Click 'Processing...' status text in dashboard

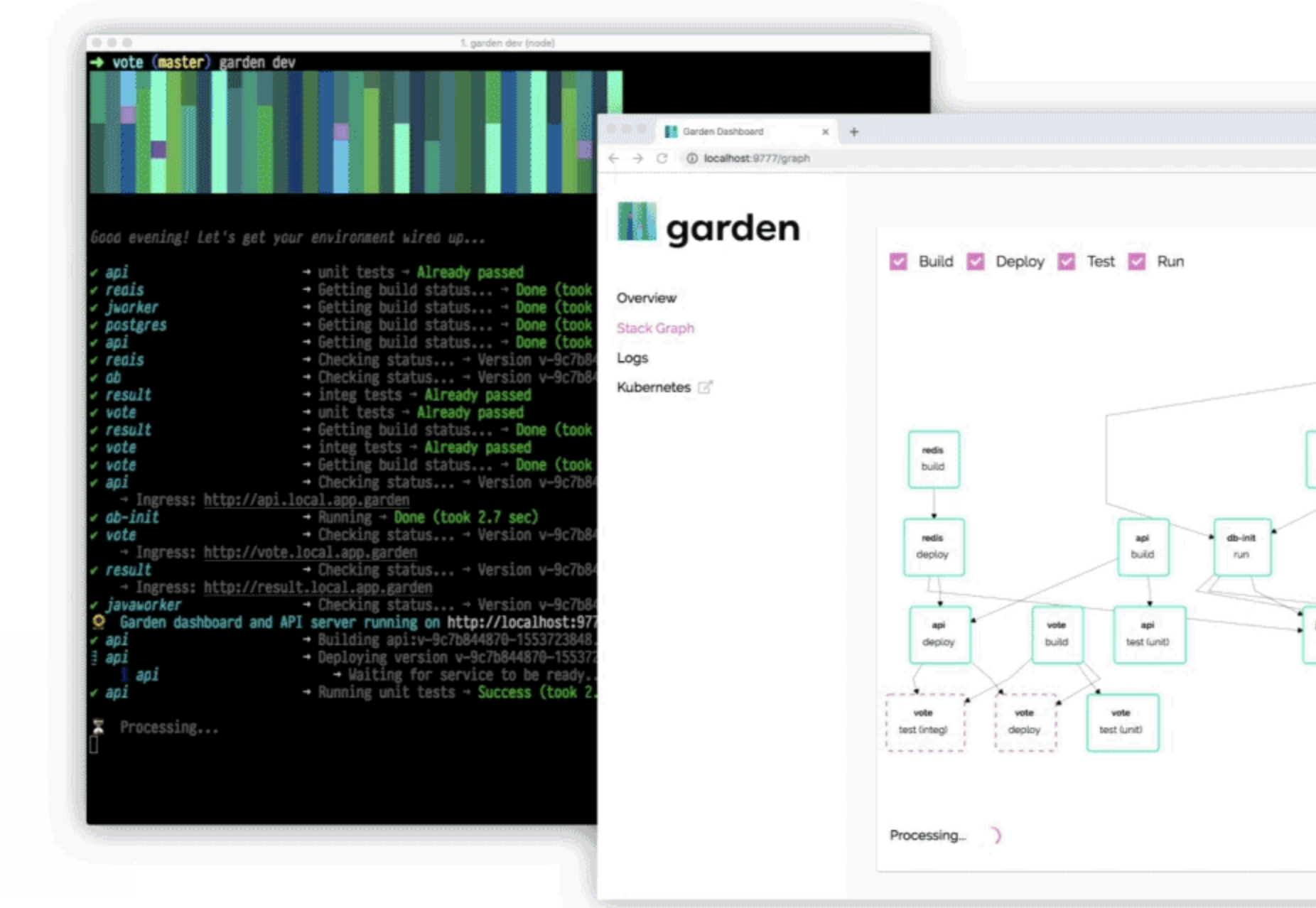click(x=927, y=836)
